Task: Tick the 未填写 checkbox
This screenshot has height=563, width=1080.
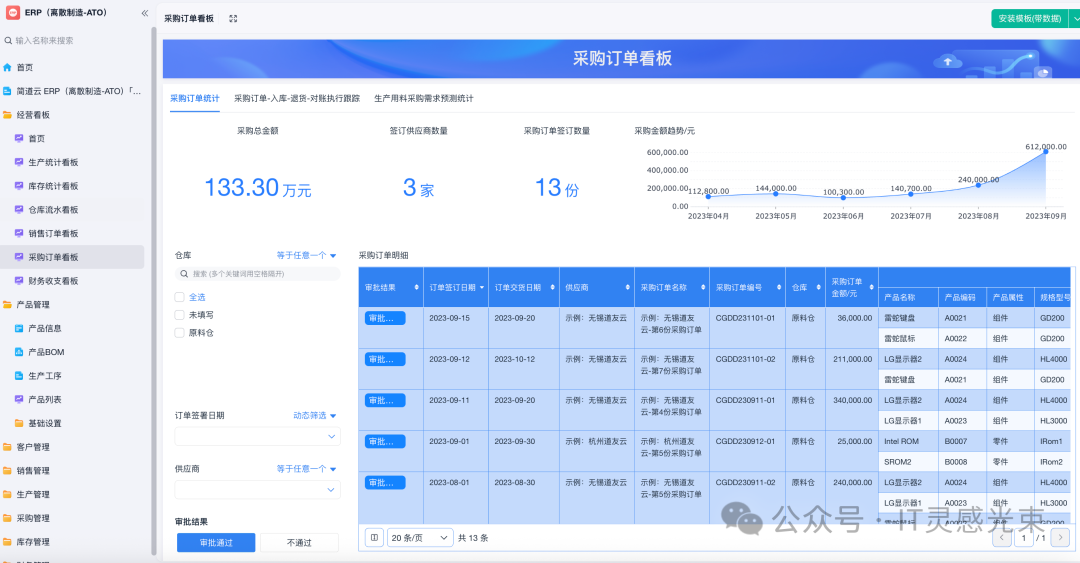Action: pyautogui.click(x=180, y=315)
